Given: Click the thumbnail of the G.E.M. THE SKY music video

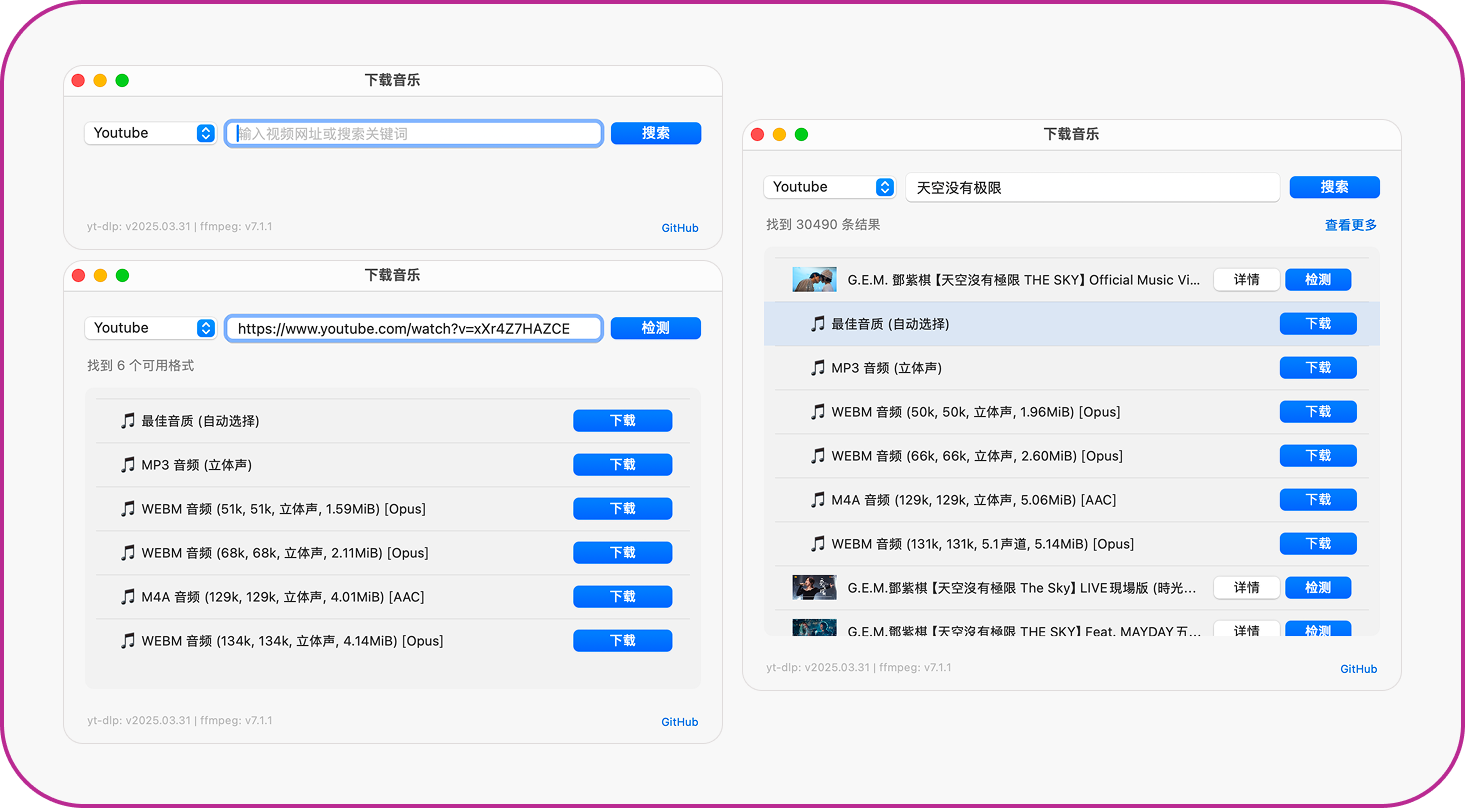Looking at the screenshot, I should coord(814,279).
